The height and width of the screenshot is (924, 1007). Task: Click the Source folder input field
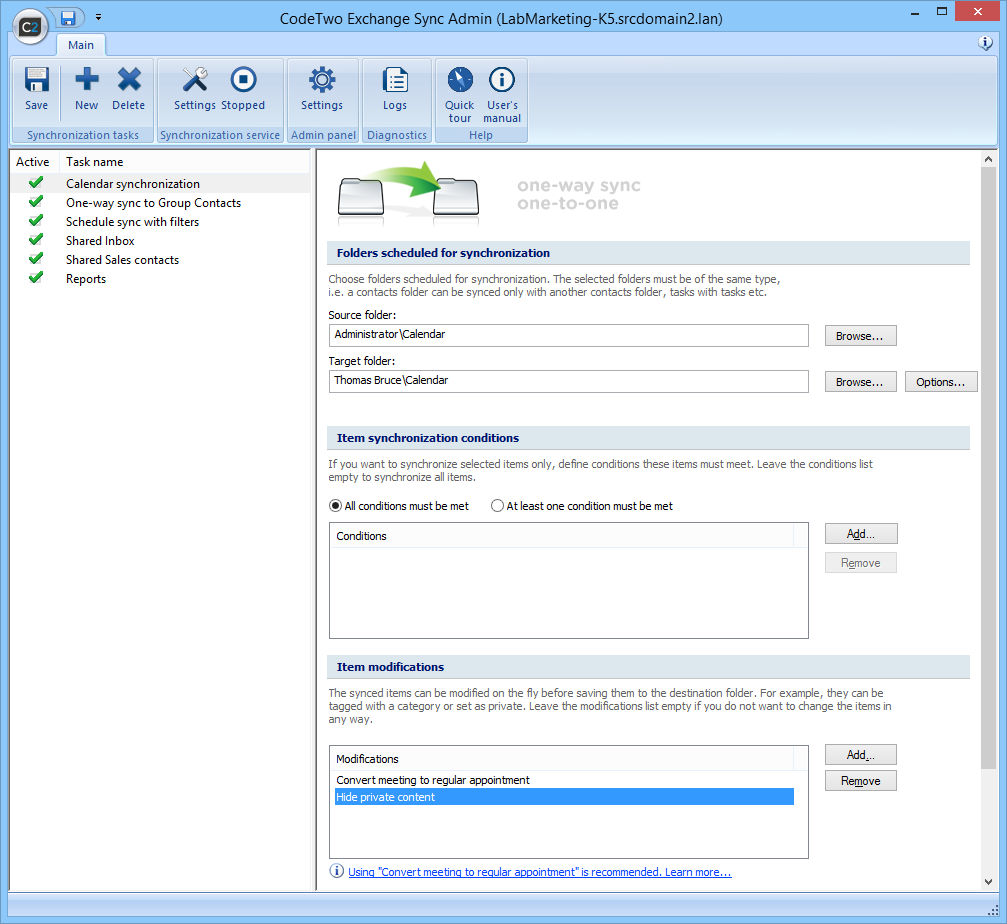pyautogui.click(x=568, y=335)
